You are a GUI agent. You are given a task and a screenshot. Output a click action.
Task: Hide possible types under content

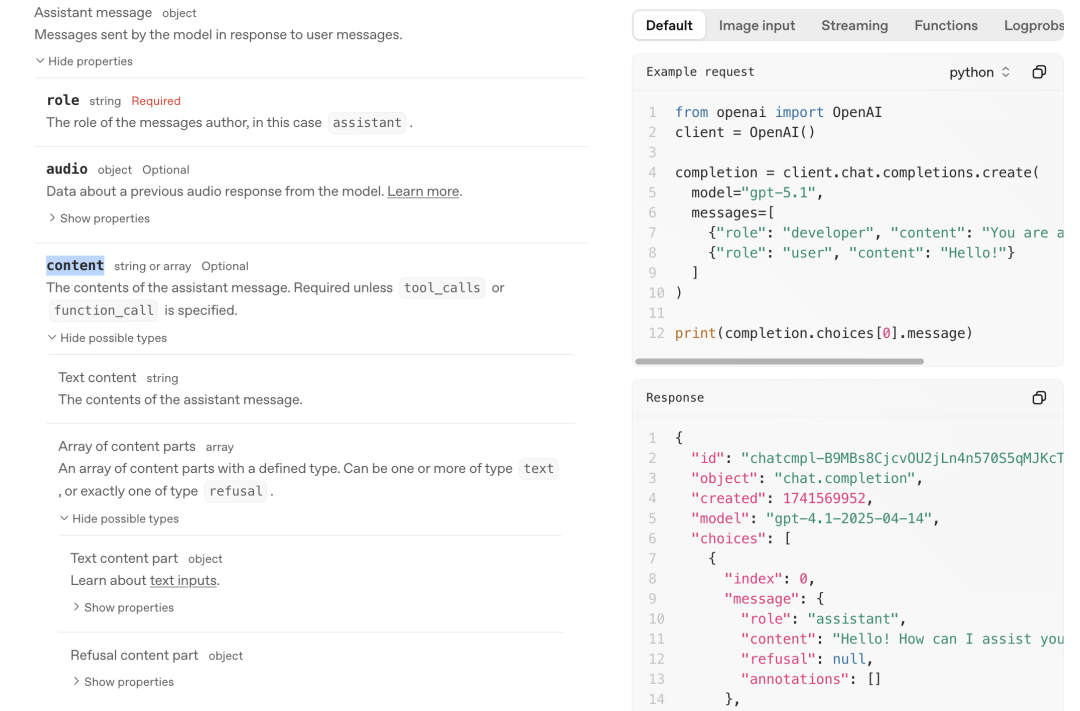point(107,338)
